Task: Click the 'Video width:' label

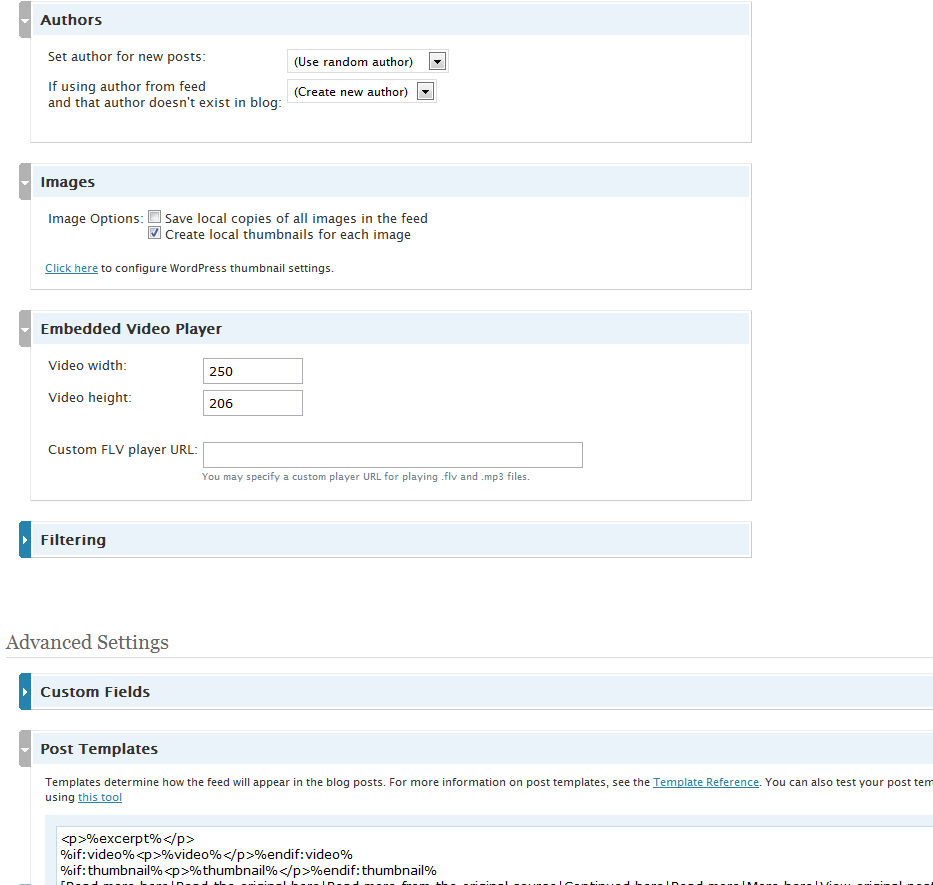Action: (x=87, y=365)
